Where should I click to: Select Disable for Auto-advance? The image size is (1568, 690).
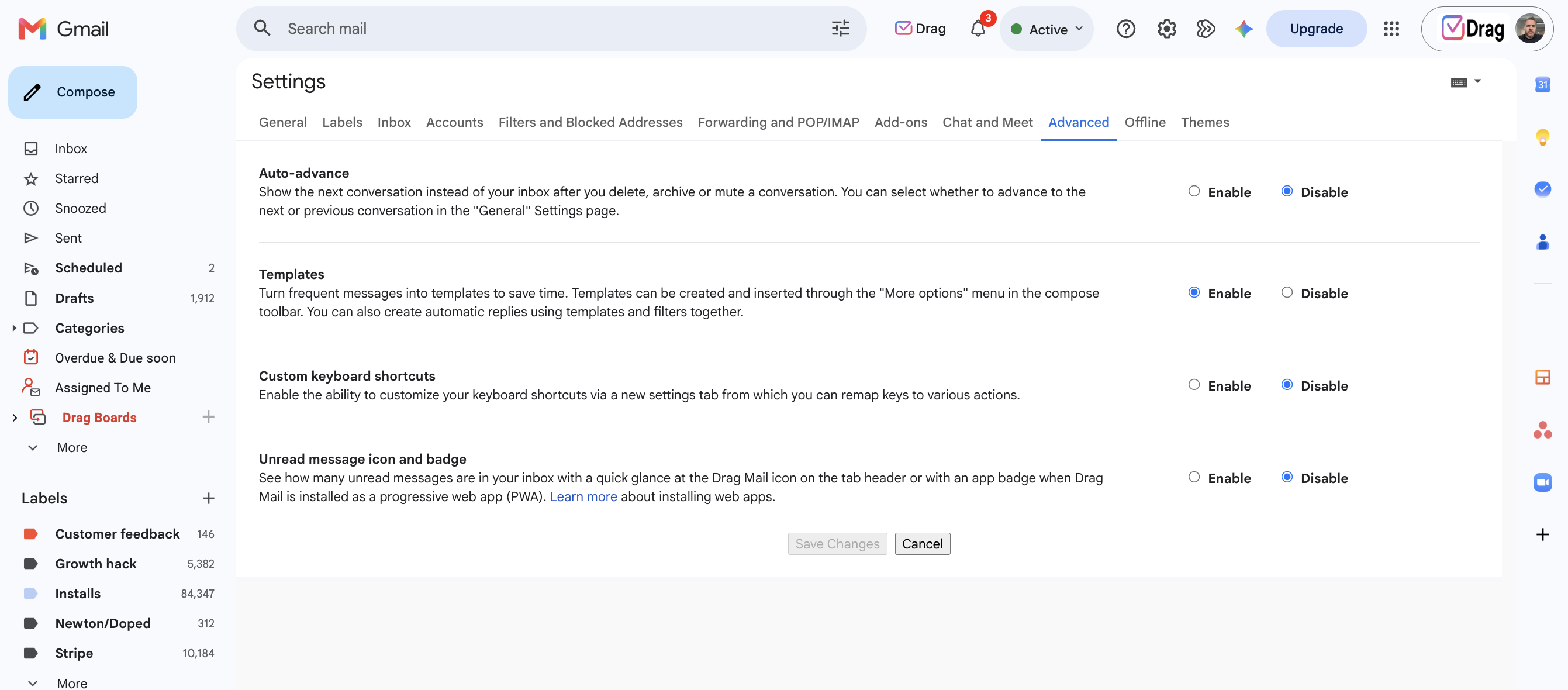pos(1286,191)
